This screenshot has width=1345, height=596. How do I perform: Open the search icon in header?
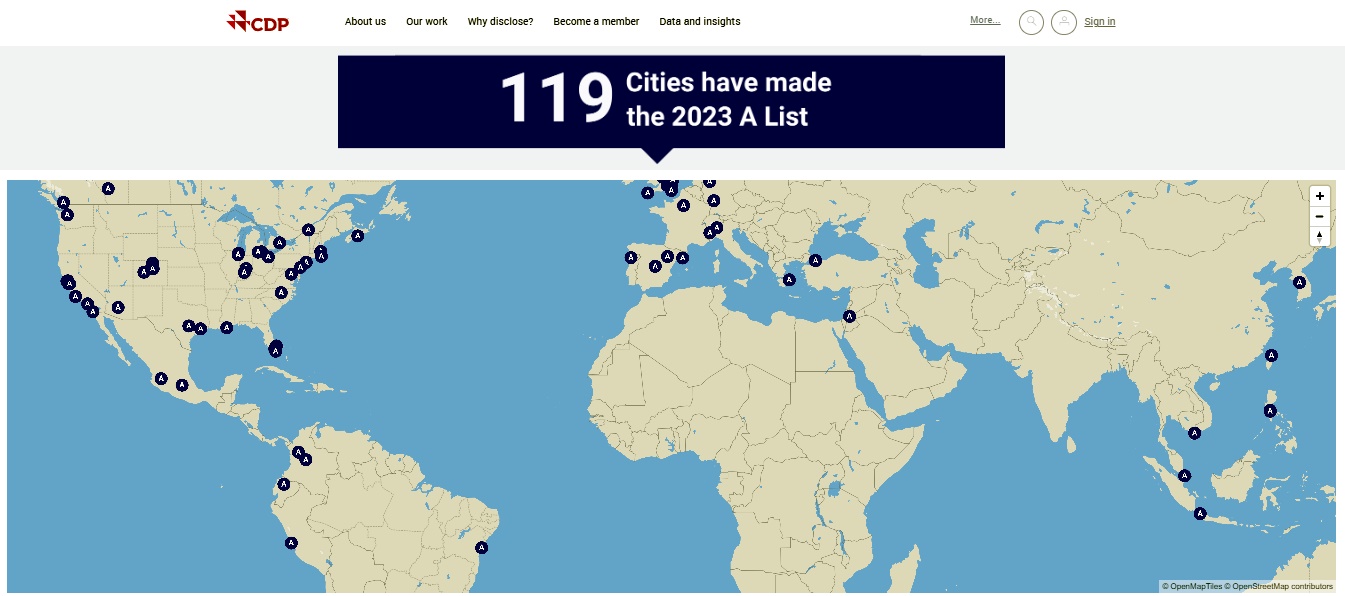pyautogui.click(x=1031, y=22)
